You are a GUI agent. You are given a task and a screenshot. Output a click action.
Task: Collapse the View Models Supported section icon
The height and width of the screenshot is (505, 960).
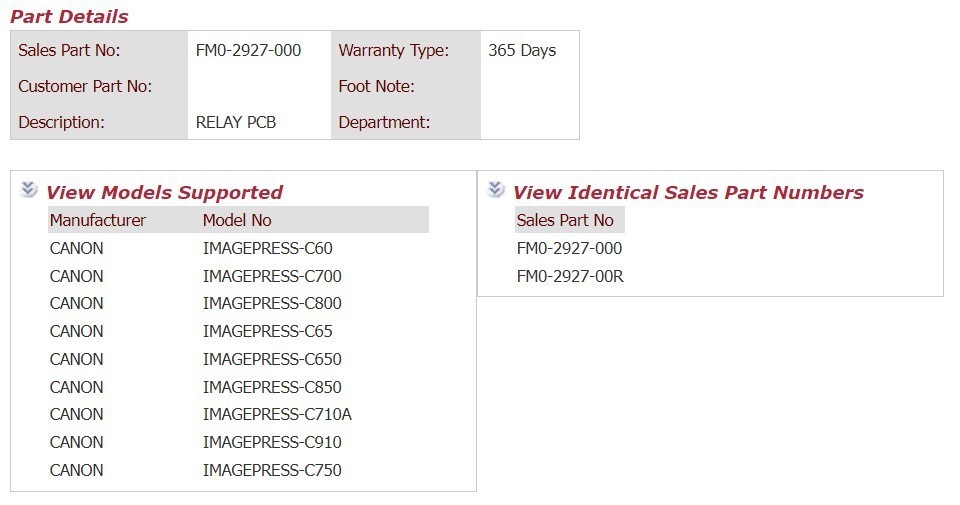[x=29, y=189]
